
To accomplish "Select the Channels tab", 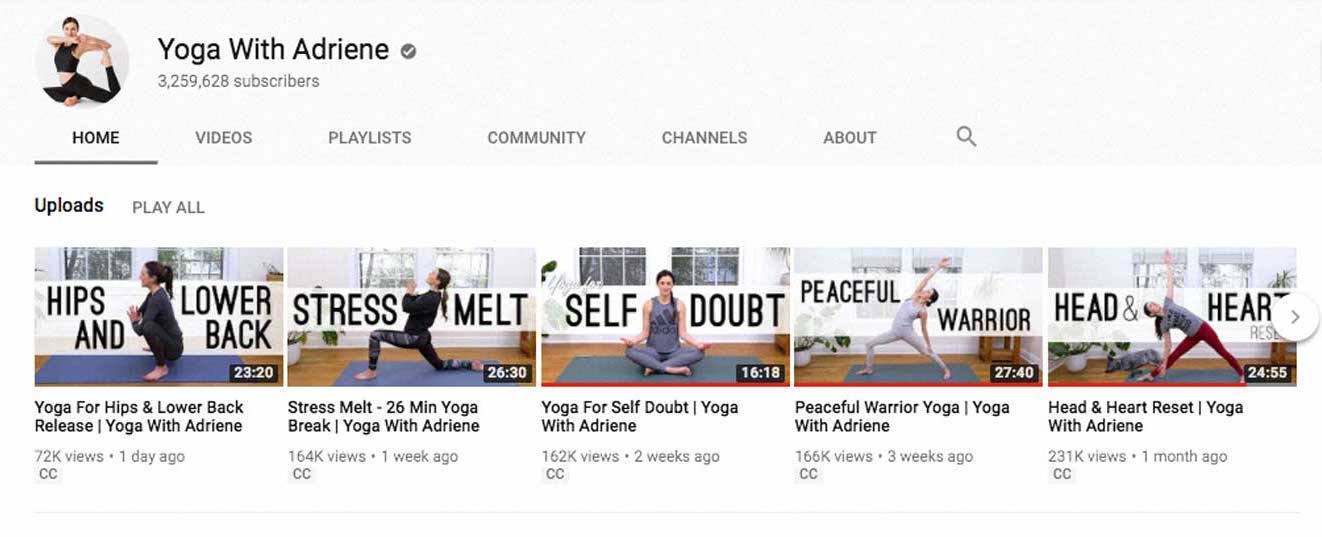I will (x=704, y=138).
